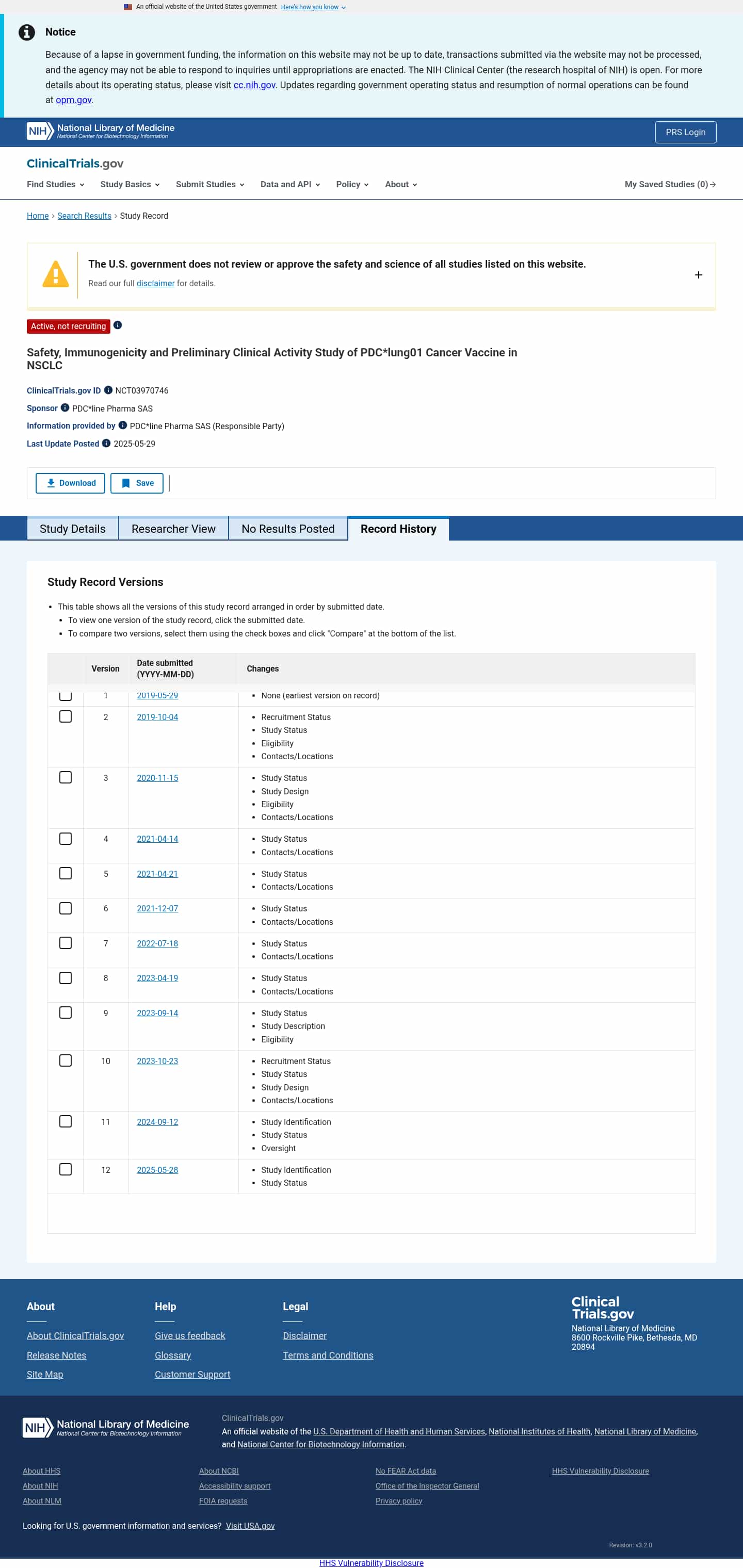Click info icon next to ClinicalTrials.gov ID

tap(108, 390)
